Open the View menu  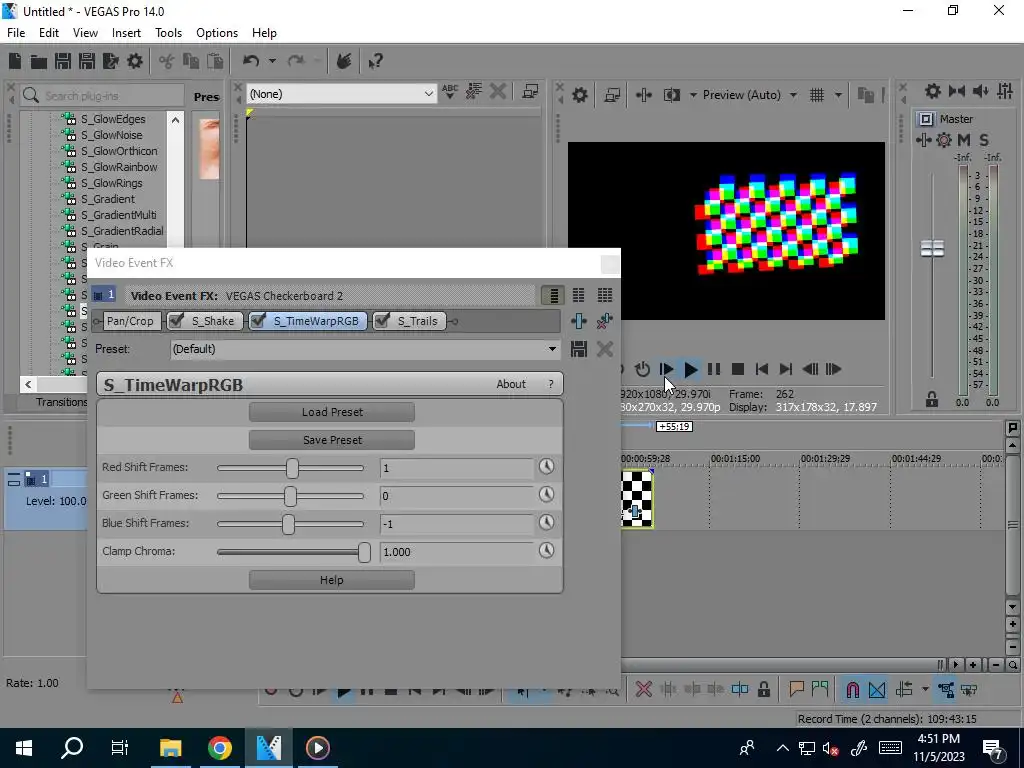pyautogui.click(x=85, y=33)
